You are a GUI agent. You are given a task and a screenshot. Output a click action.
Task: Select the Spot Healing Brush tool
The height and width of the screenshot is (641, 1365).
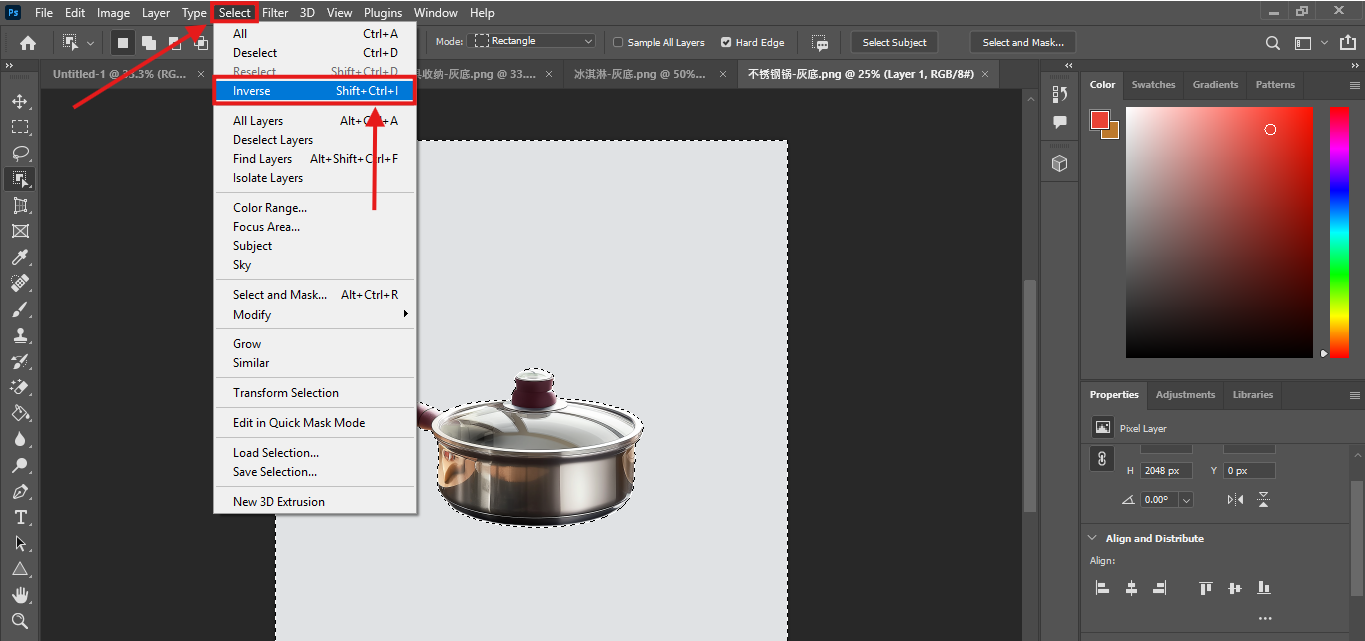click(x=20, y=283)
